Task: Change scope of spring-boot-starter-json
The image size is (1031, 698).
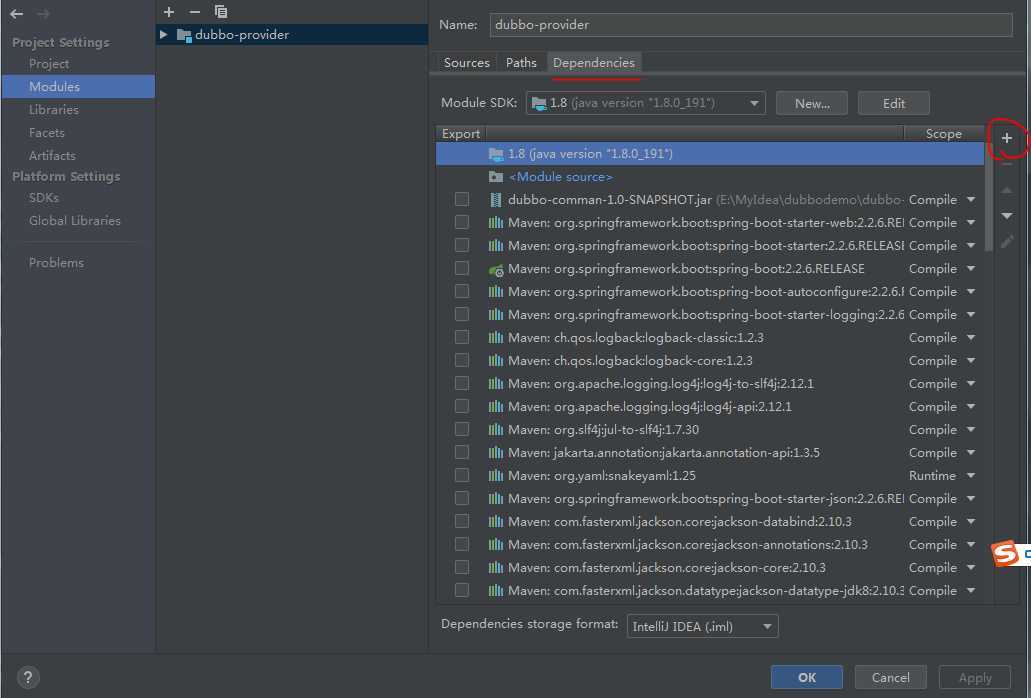Action: coord(971,499)
